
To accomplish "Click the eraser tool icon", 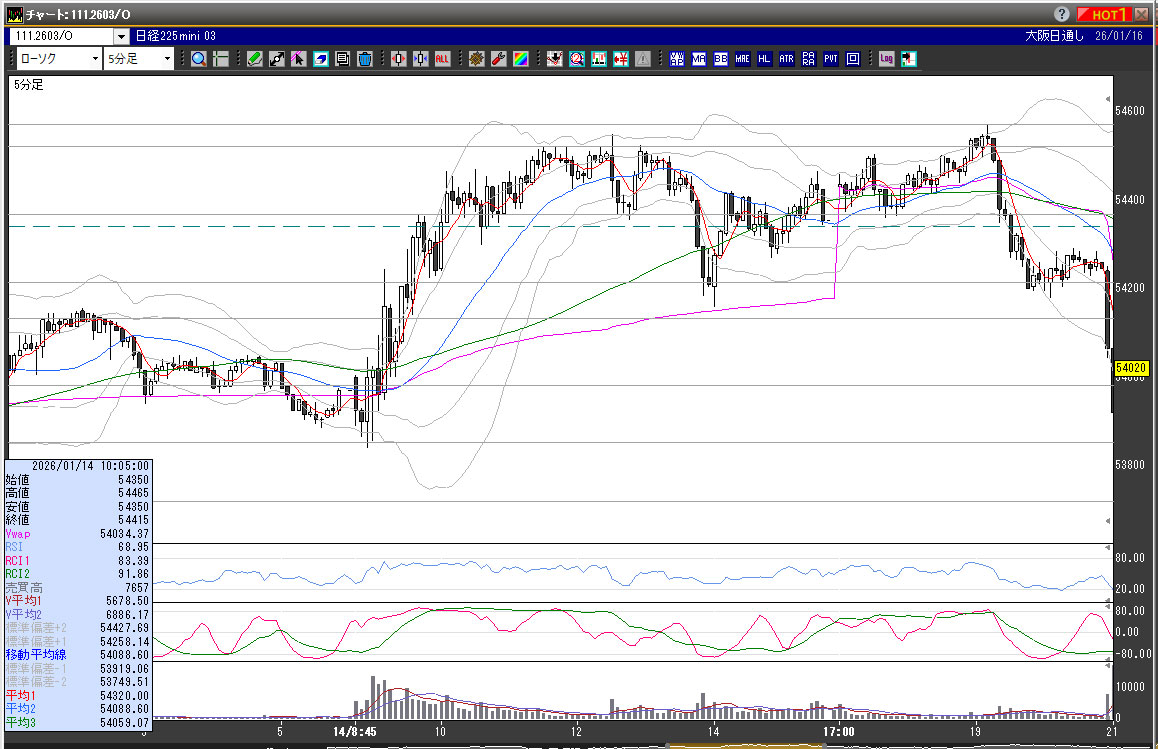I will click(321, 59).
